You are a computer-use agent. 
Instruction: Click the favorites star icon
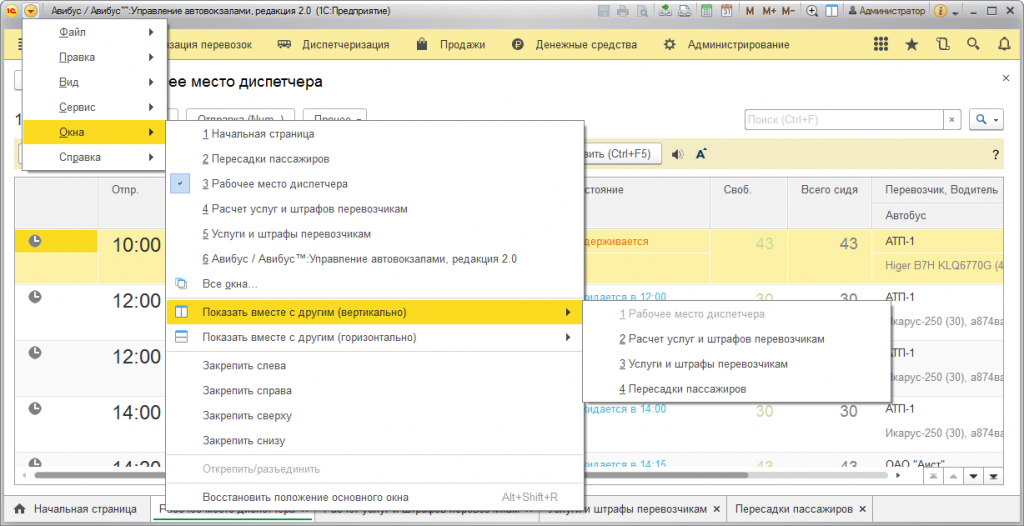(x=911, y=45)
